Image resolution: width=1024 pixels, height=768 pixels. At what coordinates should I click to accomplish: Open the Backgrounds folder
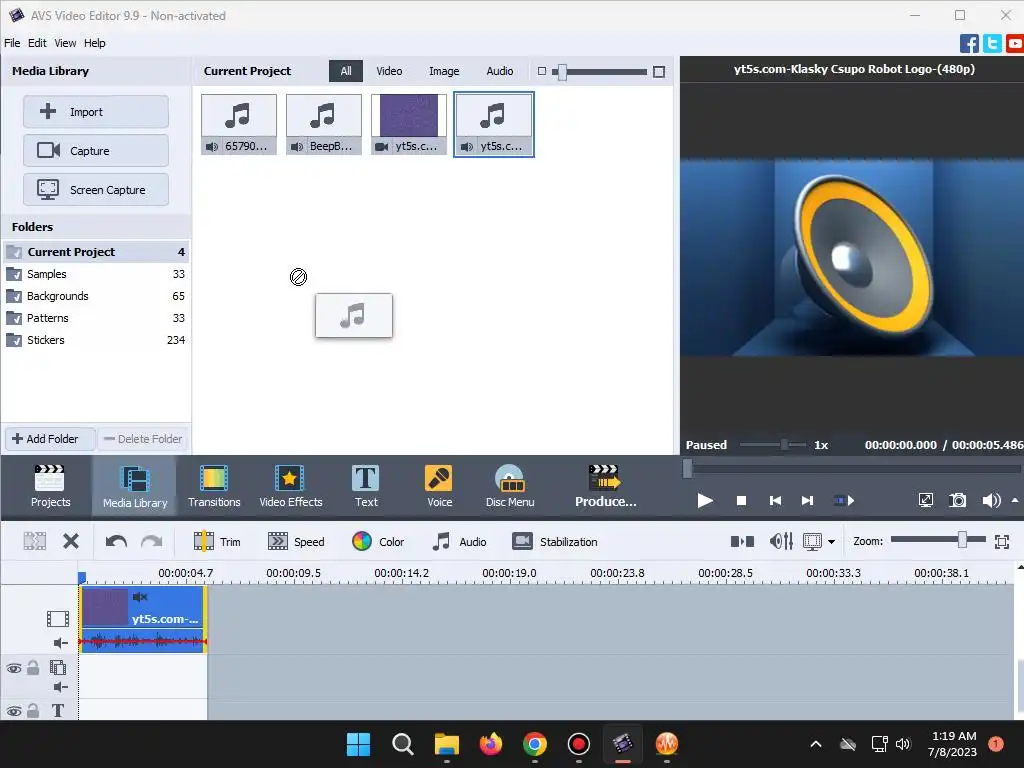(x=95, y=296)
